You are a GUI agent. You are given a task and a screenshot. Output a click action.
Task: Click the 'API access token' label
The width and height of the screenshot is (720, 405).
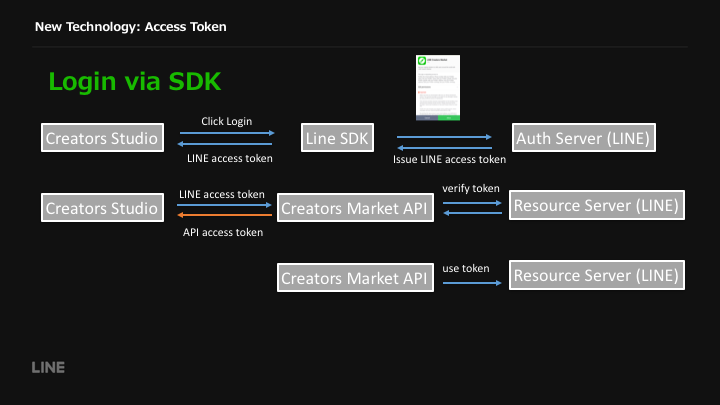coord(223,232)
